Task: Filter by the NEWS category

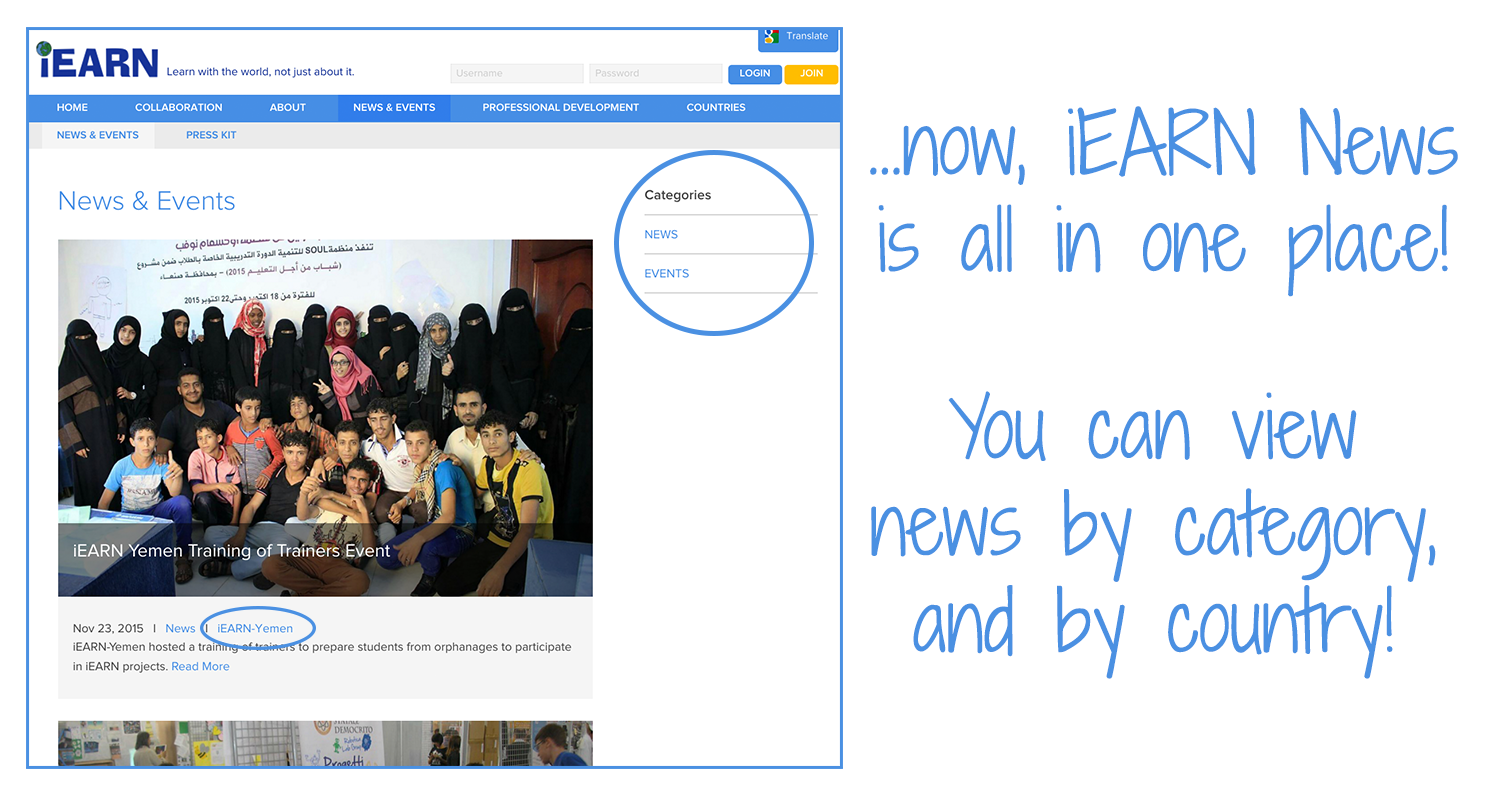Action: 661,235
